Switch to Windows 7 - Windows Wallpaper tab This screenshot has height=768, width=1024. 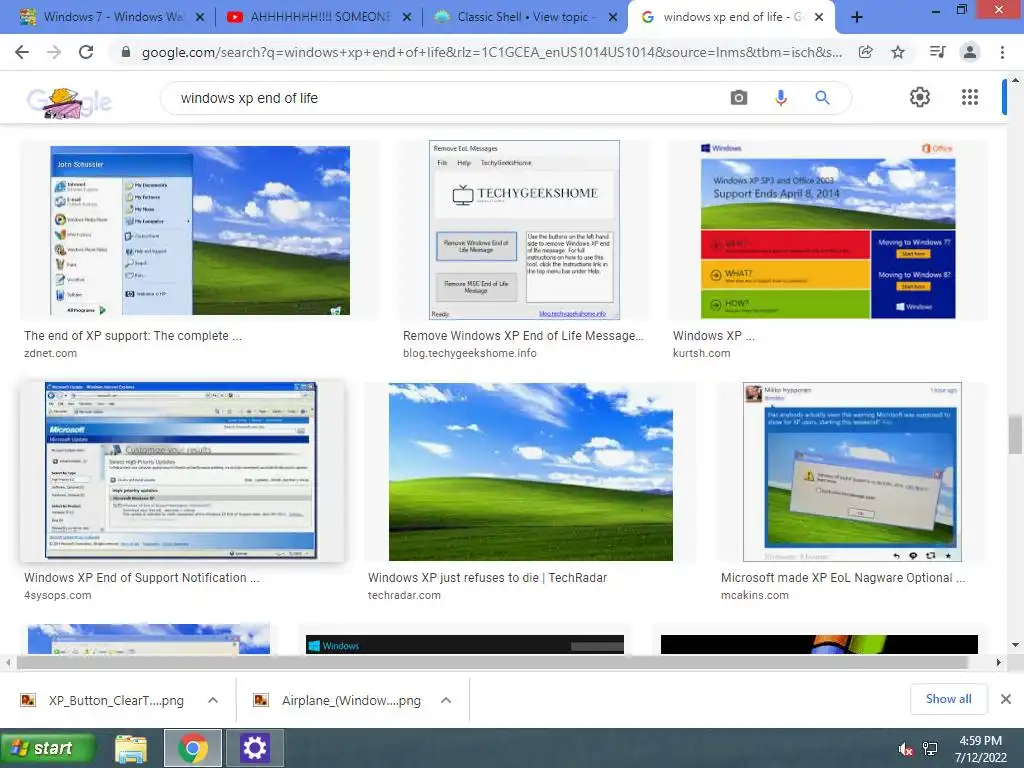coord(111,17)
